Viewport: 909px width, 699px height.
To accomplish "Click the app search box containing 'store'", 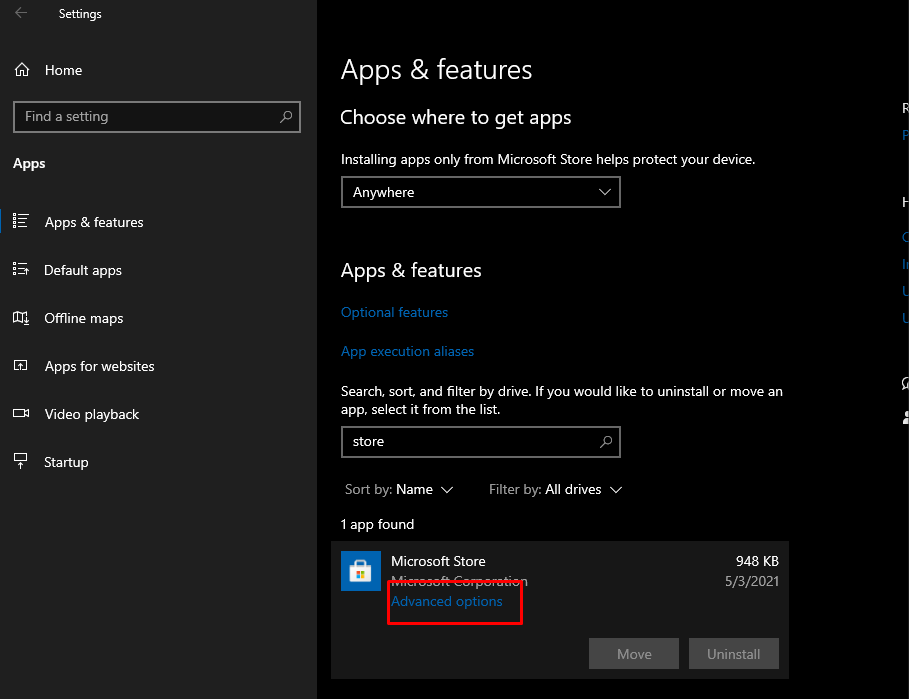I will (x=481, y=442).
